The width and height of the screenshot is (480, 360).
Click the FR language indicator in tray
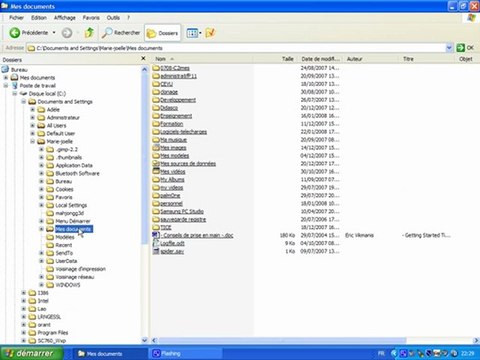(381, 353)
